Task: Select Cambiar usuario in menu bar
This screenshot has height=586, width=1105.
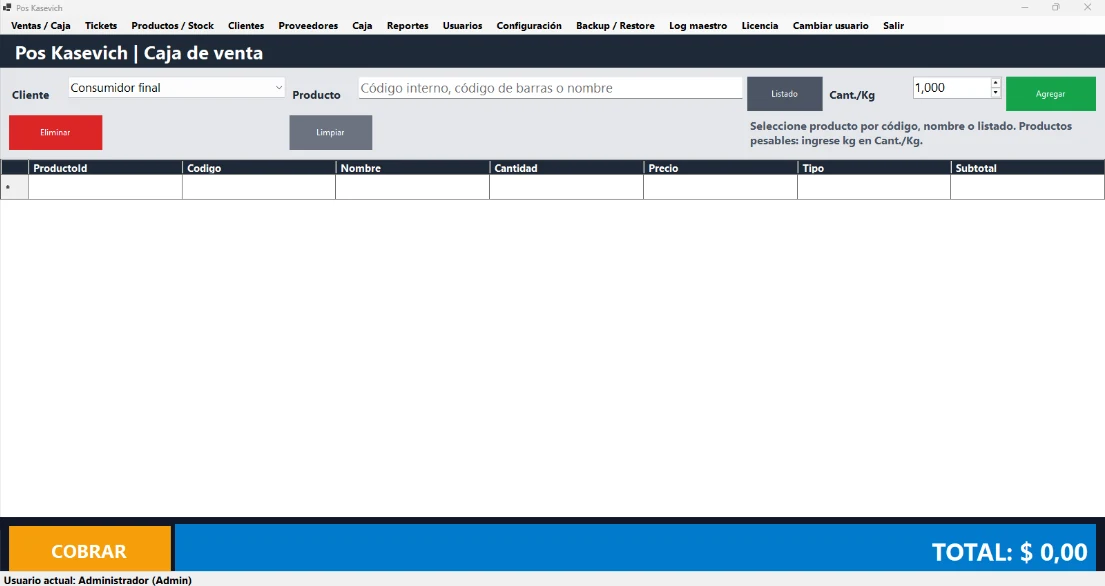Action: coord(830,25)
